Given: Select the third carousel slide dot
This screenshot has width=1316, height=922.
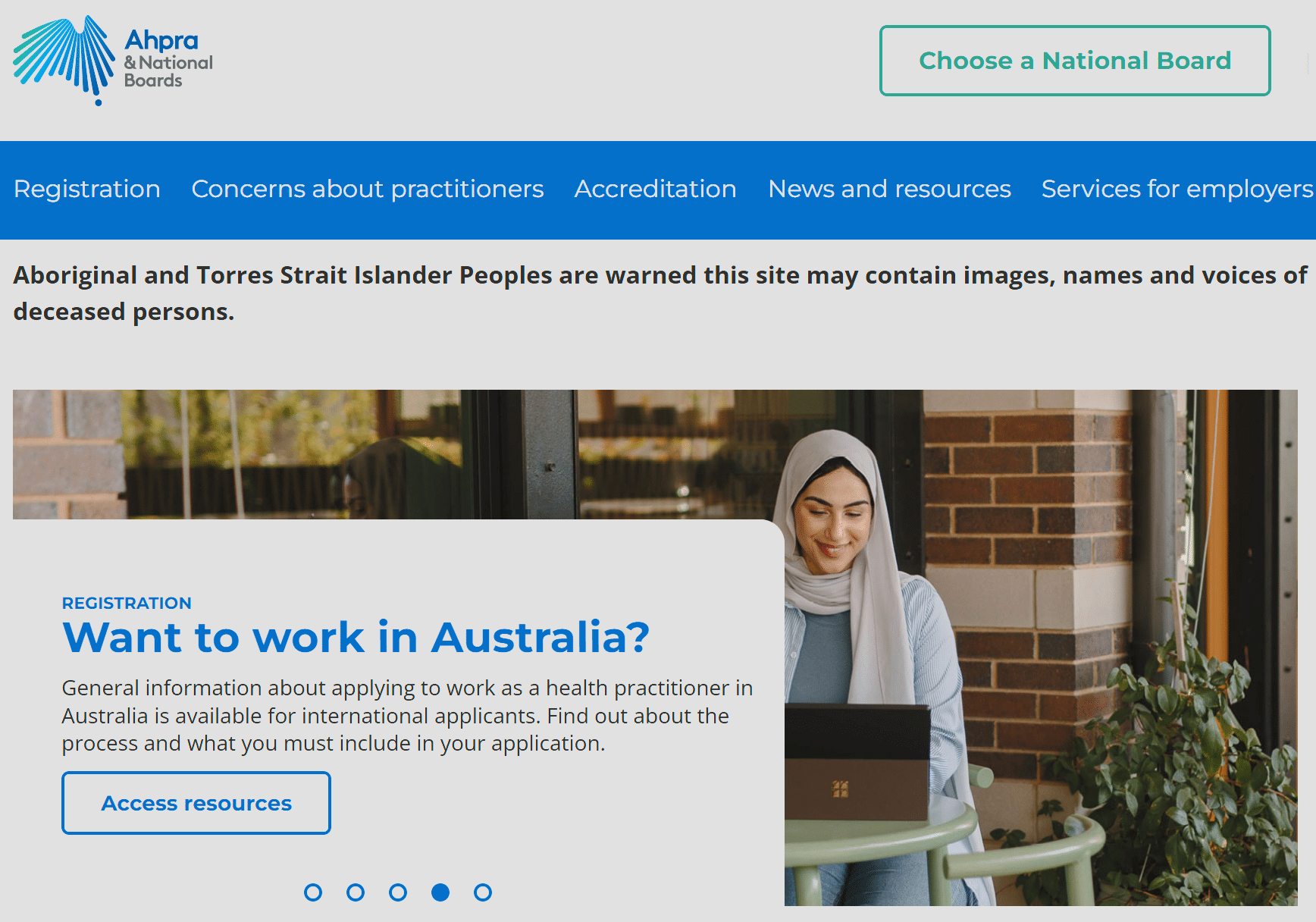Looking at the screenshot, I should [x=398, y=892].
